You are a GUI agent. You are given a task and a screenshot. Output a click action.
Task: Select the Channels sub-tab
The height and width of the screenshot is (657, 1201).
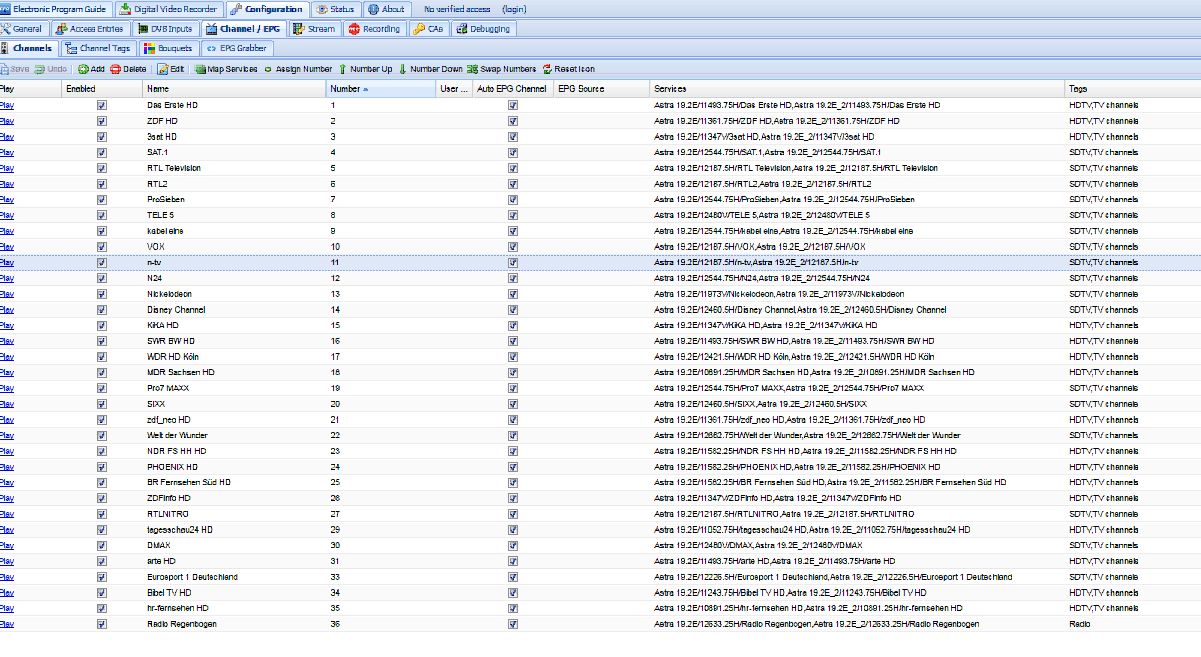28,48
